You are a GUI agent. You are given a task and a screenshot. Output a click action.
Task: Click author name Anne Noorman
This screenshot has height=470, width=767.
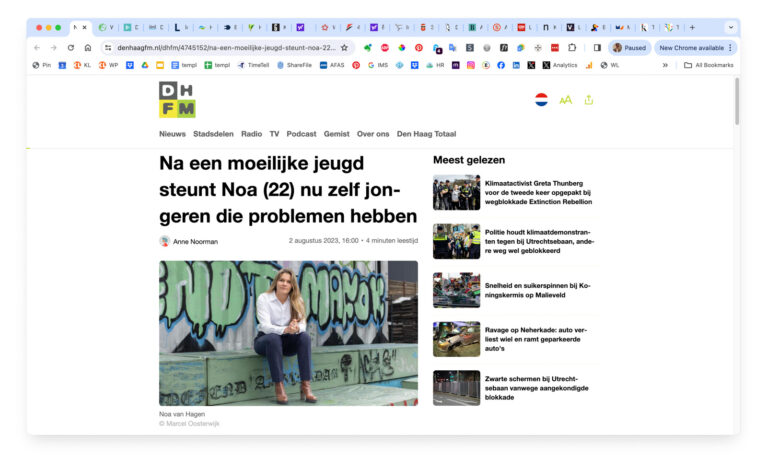coord(195,241)
